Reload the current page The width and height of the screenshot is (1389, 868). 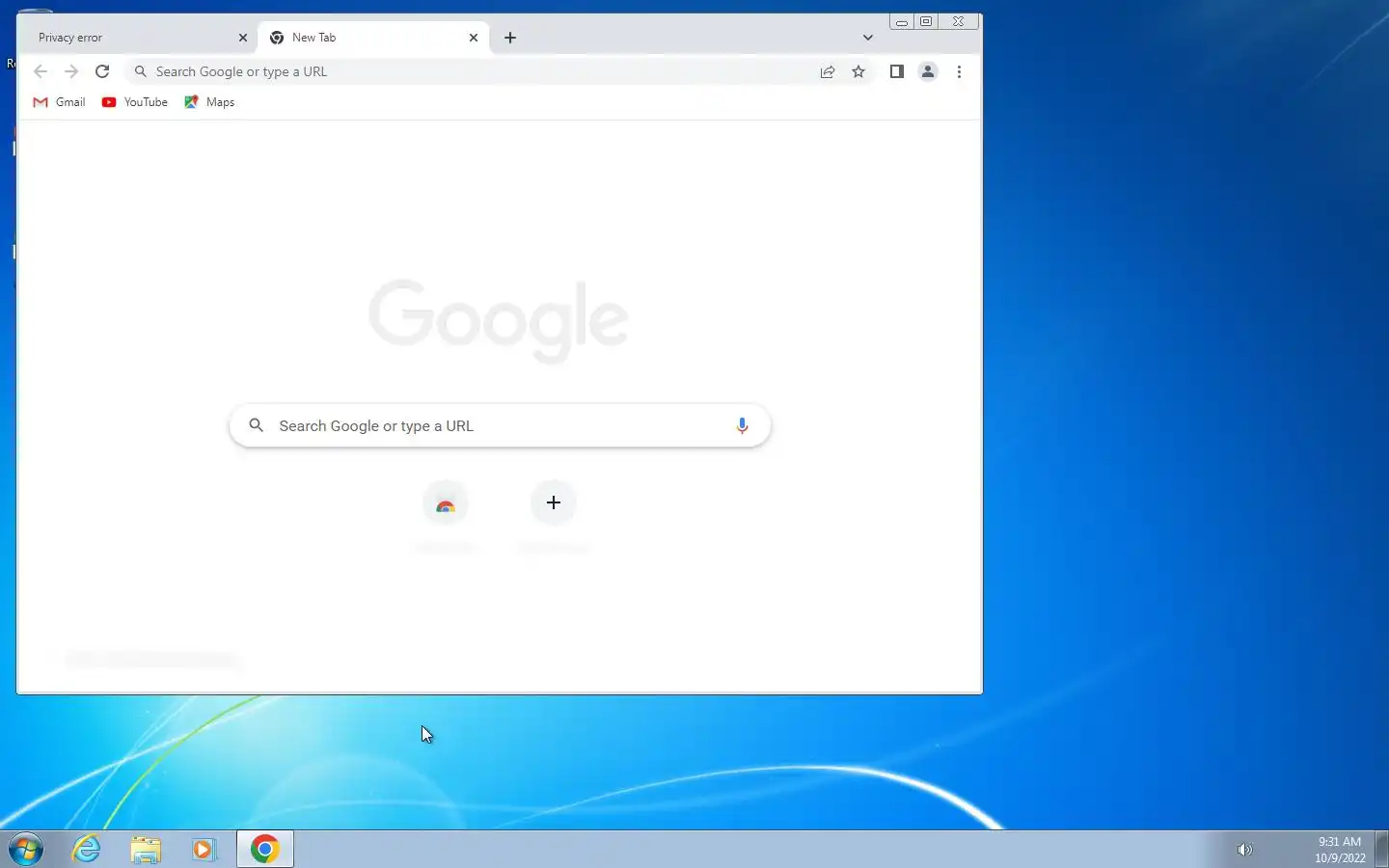(102, 71)
